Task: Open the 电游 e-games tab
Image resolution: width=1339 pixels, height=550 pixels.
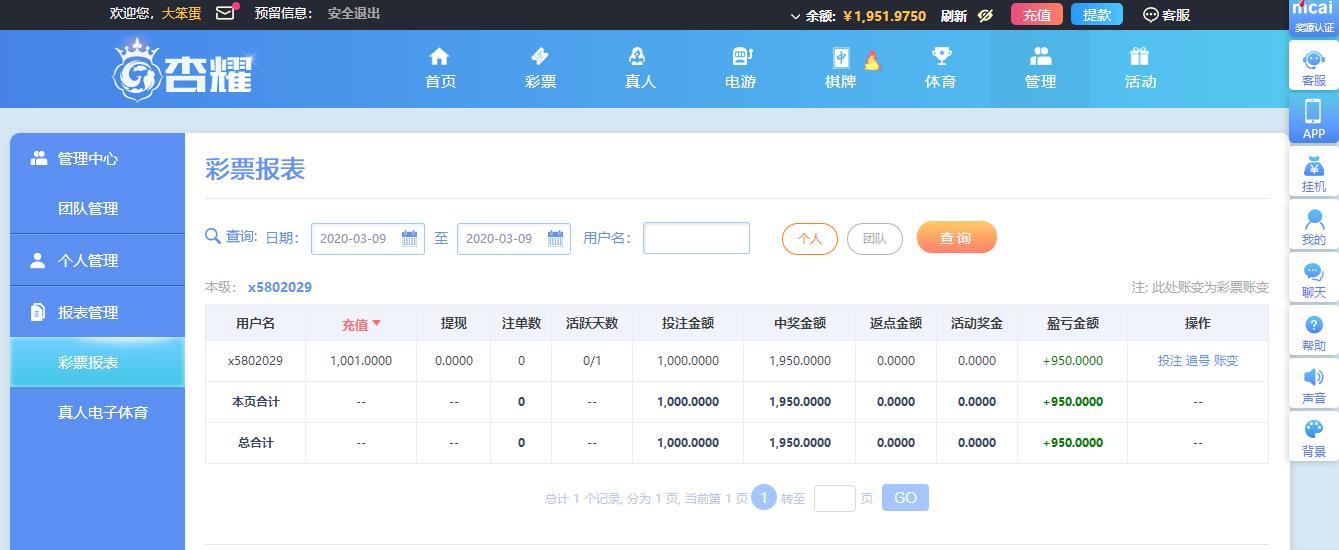Action: click(x=740, y=68)
